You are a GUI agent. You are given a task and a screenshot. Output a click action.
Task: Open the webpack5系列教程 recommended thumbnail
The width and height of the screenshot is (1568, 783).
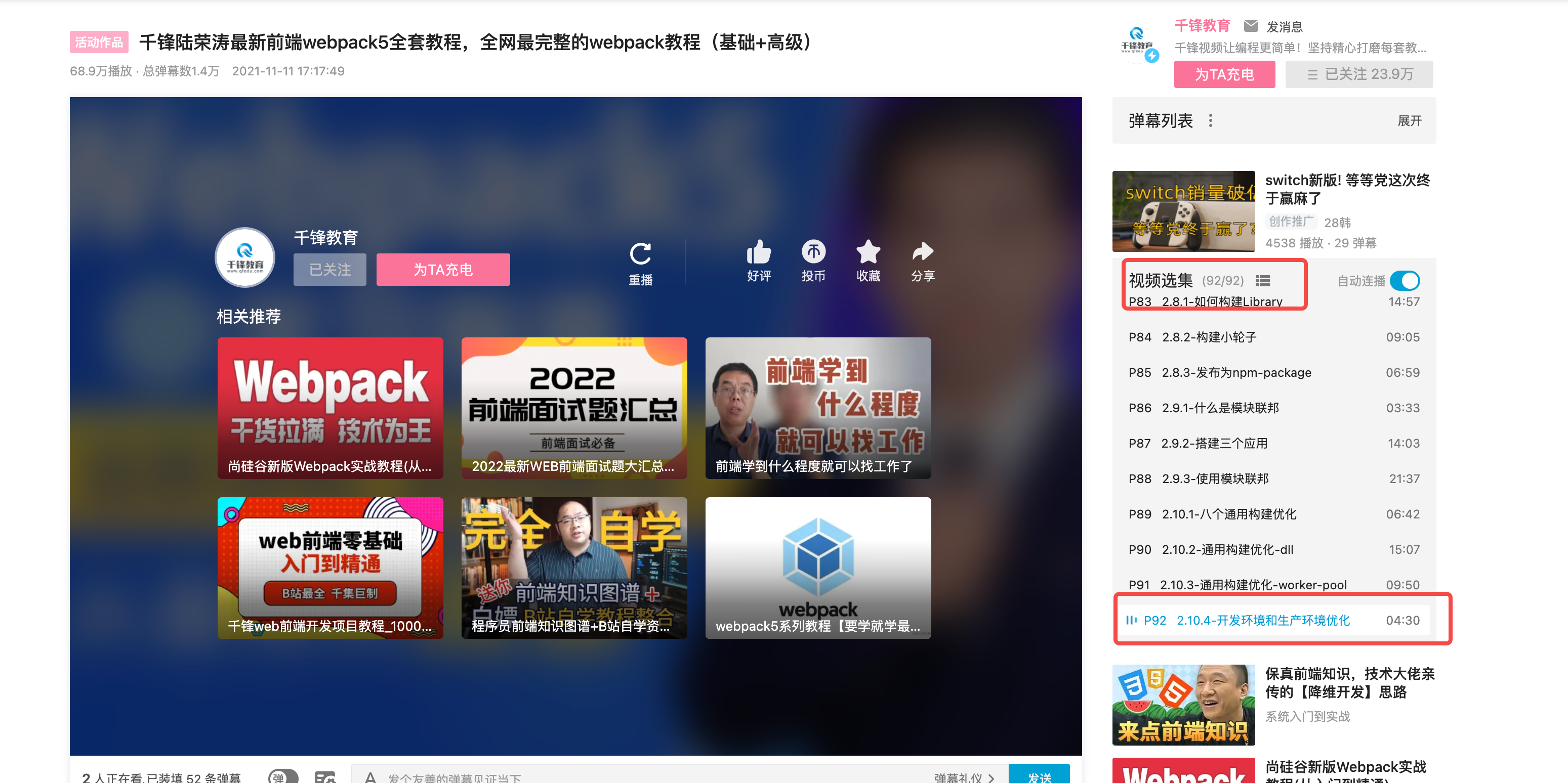coord(818,568)
